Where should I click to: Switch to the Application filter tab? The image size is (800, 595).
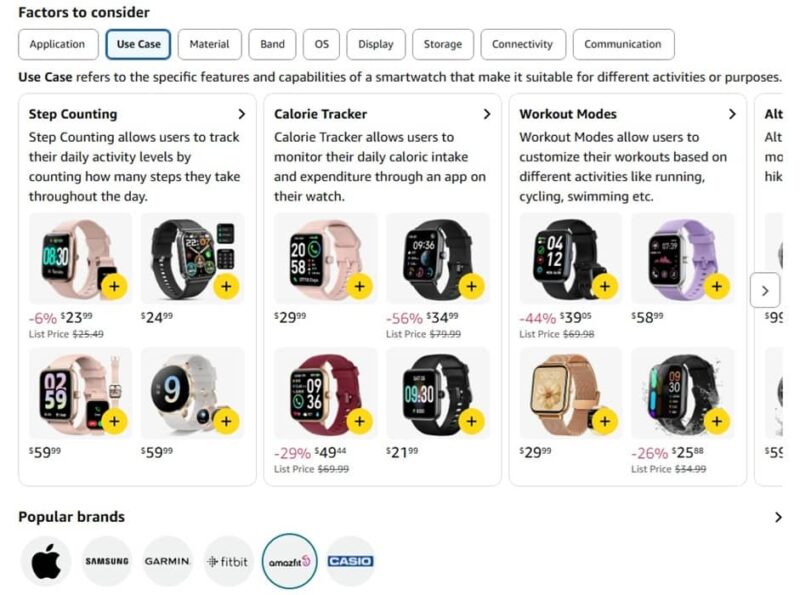click(58, 44)
